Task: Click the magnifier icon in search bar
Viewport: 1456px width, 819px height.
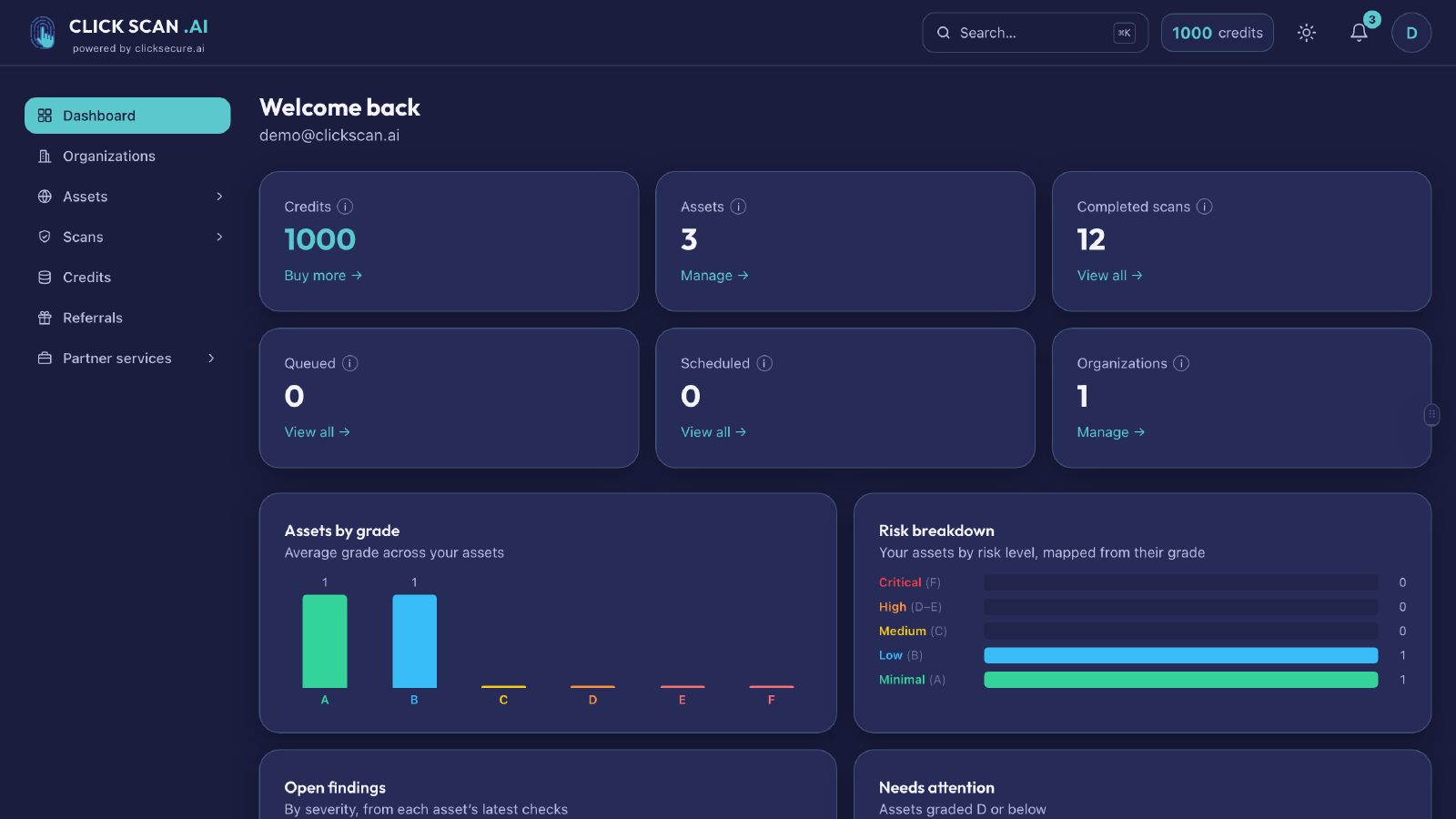Action: 944,33
